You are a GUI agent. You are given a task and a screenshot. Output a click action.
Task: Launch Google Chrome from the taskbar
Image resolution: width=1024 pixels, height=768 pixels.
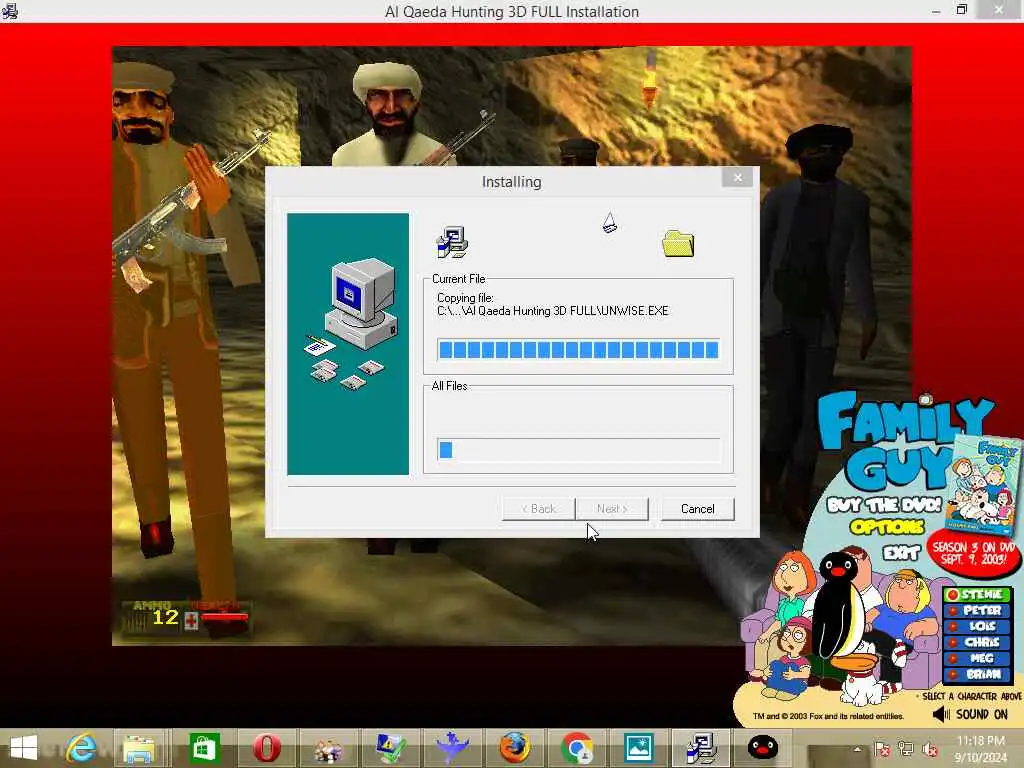click(577, 748)
